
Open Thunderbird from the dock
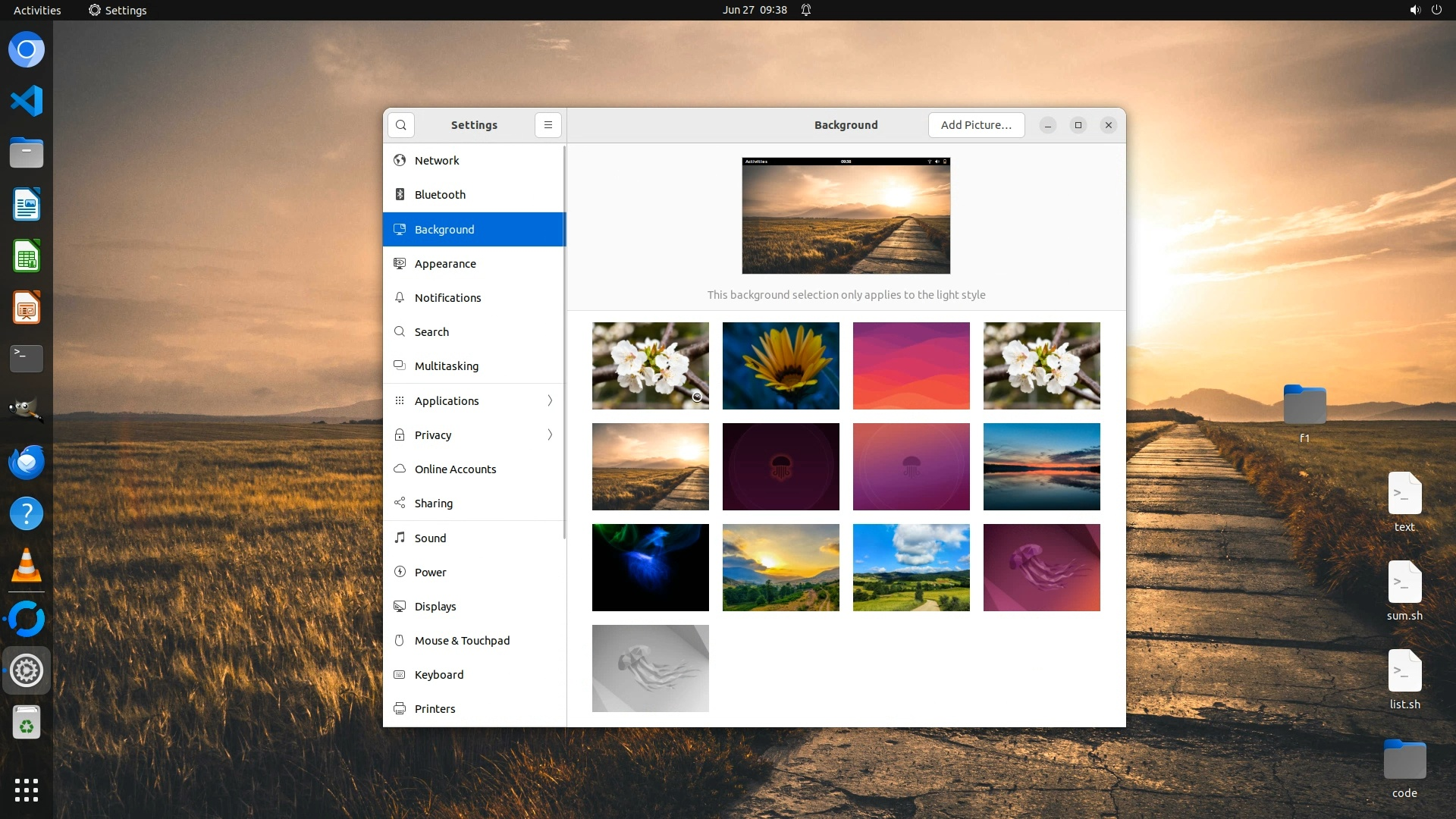point(27,462)
